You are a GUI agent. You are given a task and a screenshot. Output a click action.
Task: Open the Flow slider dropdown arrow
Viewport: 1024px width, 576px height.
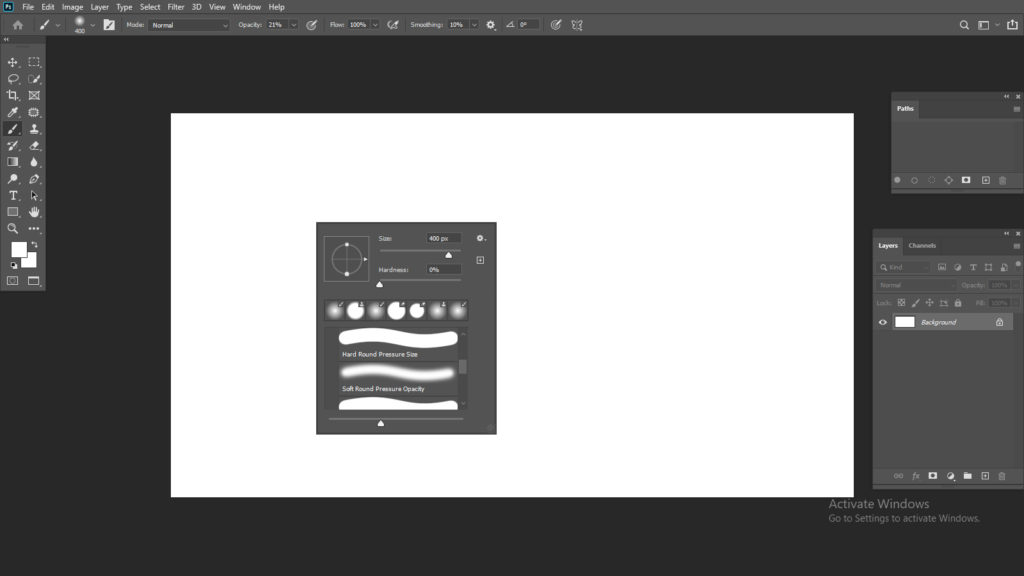click(375, 25)
